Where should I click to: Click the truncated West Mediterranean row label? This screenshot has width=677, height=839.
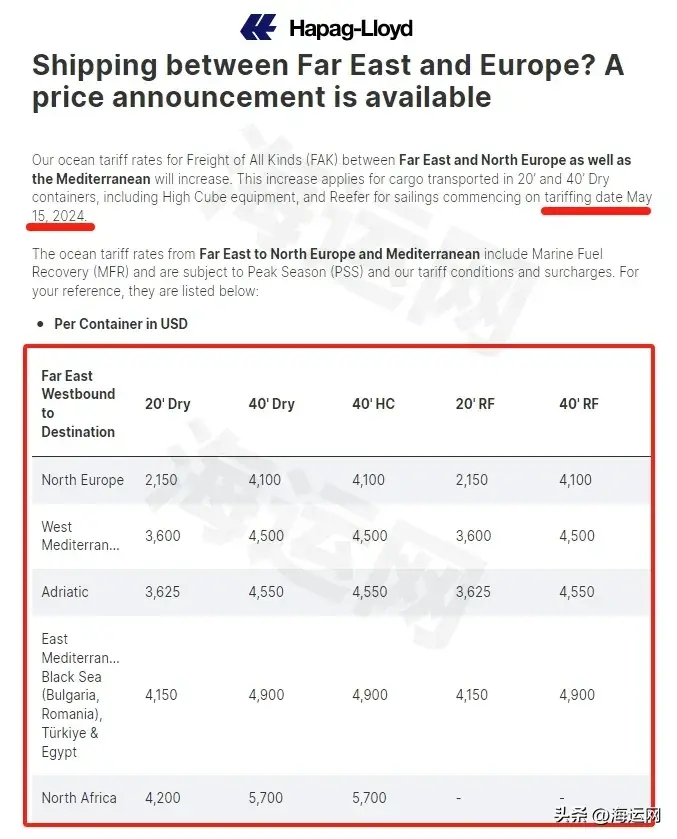pos(80,536)
